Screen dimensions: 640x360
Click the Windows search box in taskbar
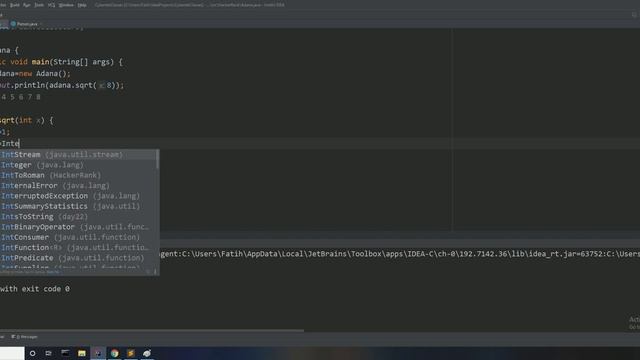(x=12, y=353)
